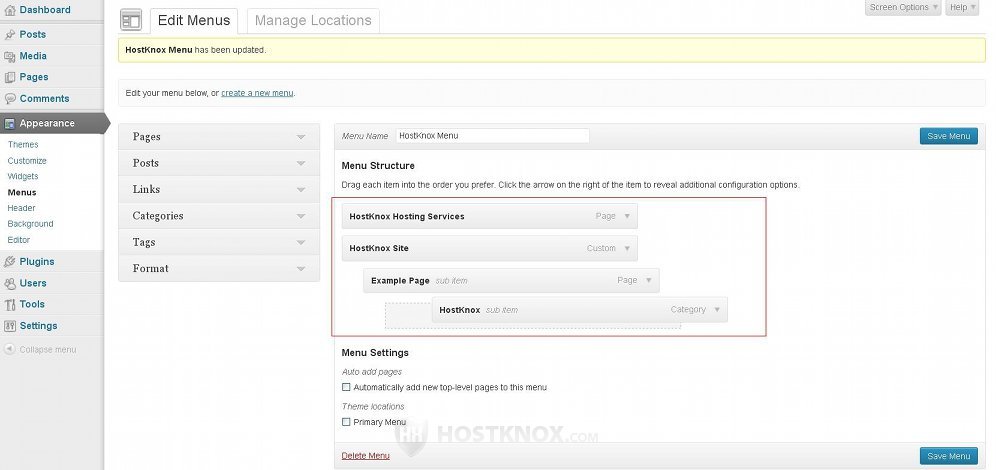Image resolution: width=996 pixels, height=470 pixels.
Task: Click the Media icon in sidebar
Action: 10,57
